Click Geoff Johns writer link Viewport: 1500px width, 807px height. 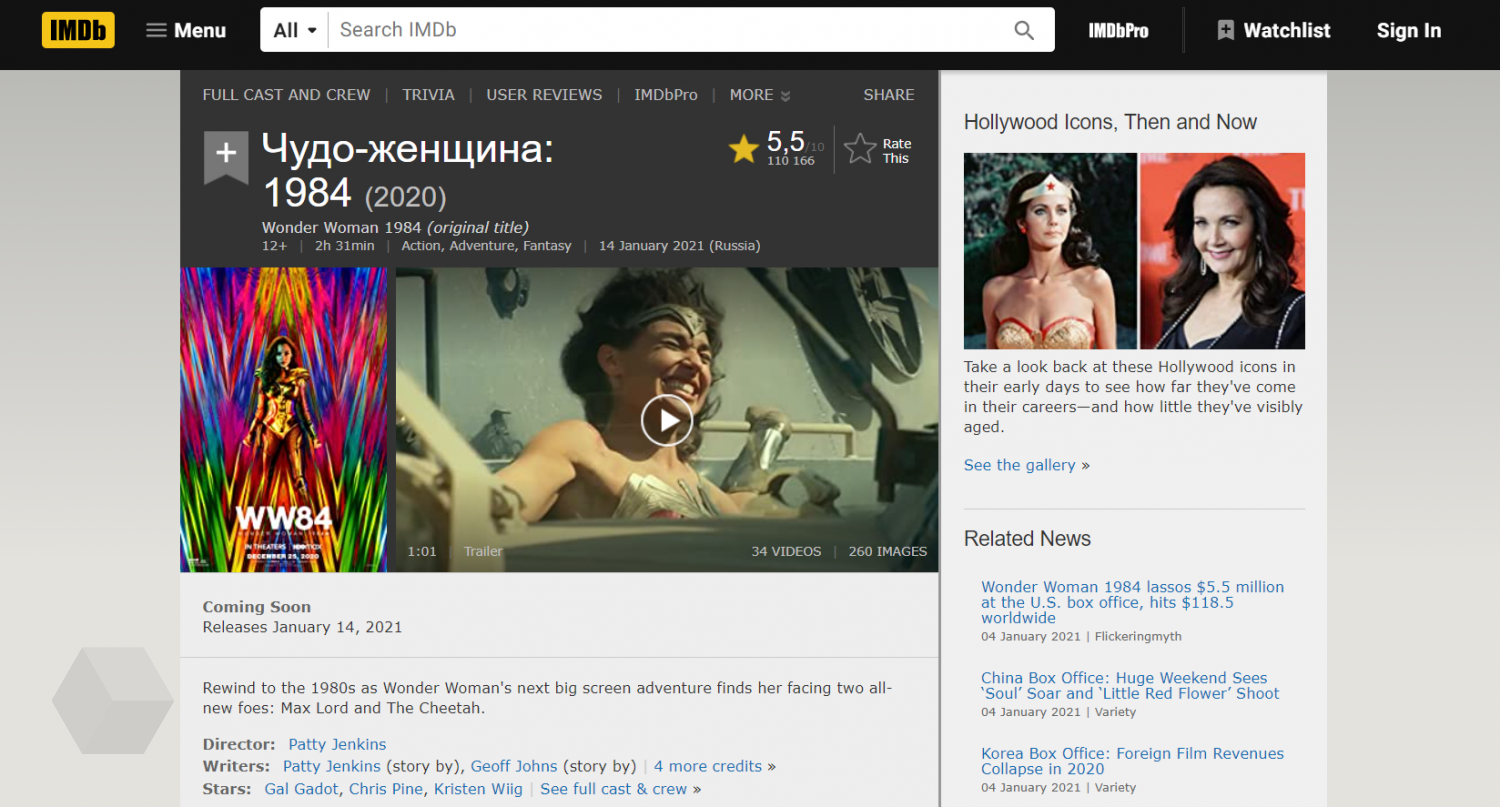[x=514, y=766]
